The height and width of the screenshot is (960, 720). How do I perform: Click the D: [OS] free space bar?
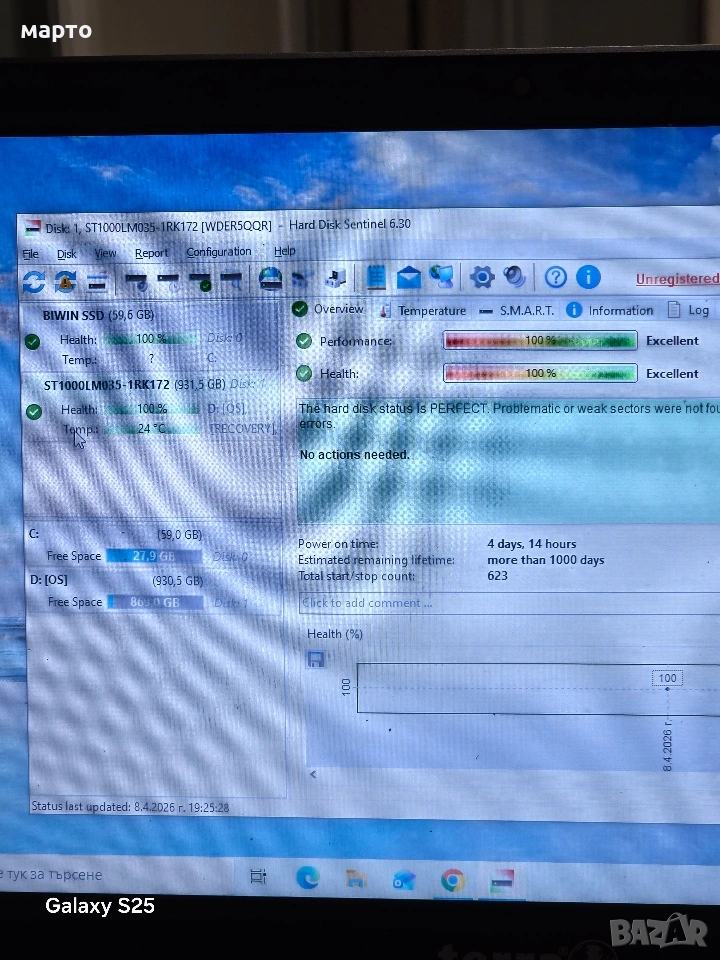pyautogui.click(x=156, y=602)
